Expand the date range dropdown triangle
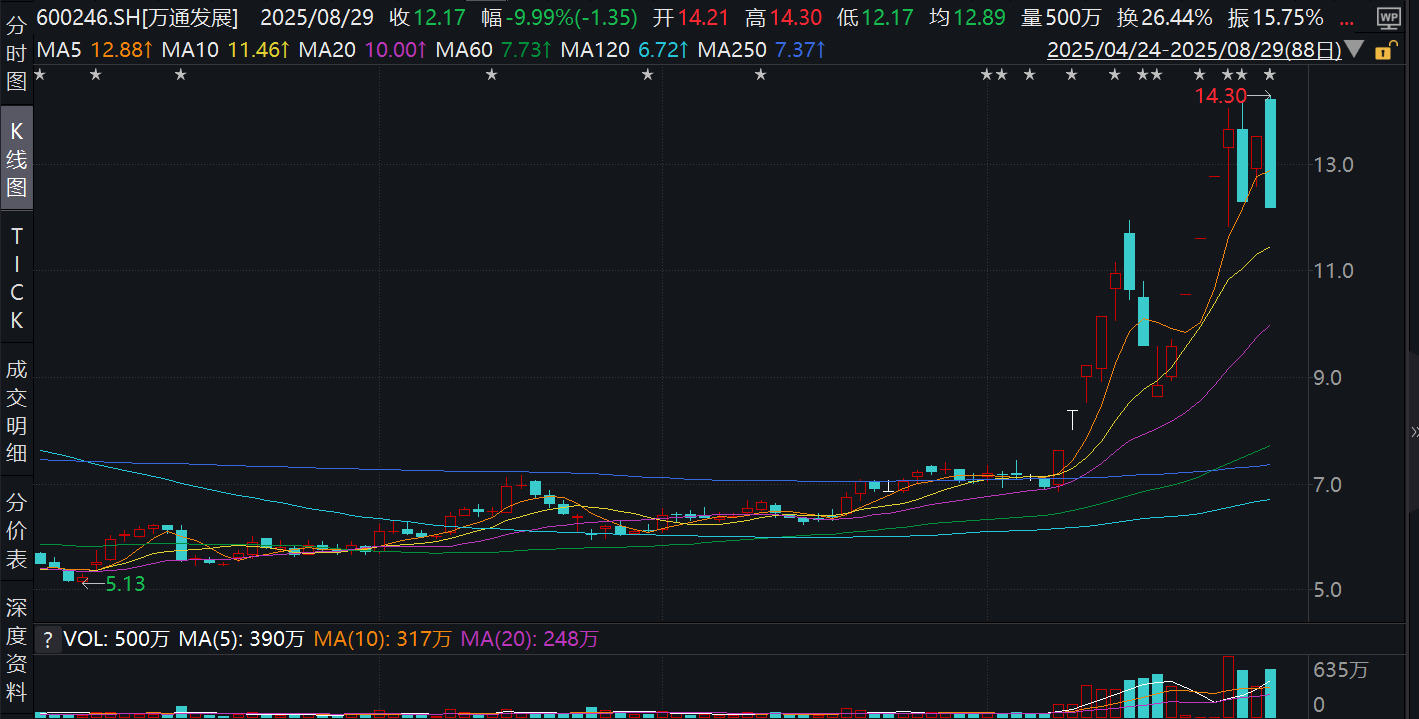1419x719 pixels. (1354, 50)
